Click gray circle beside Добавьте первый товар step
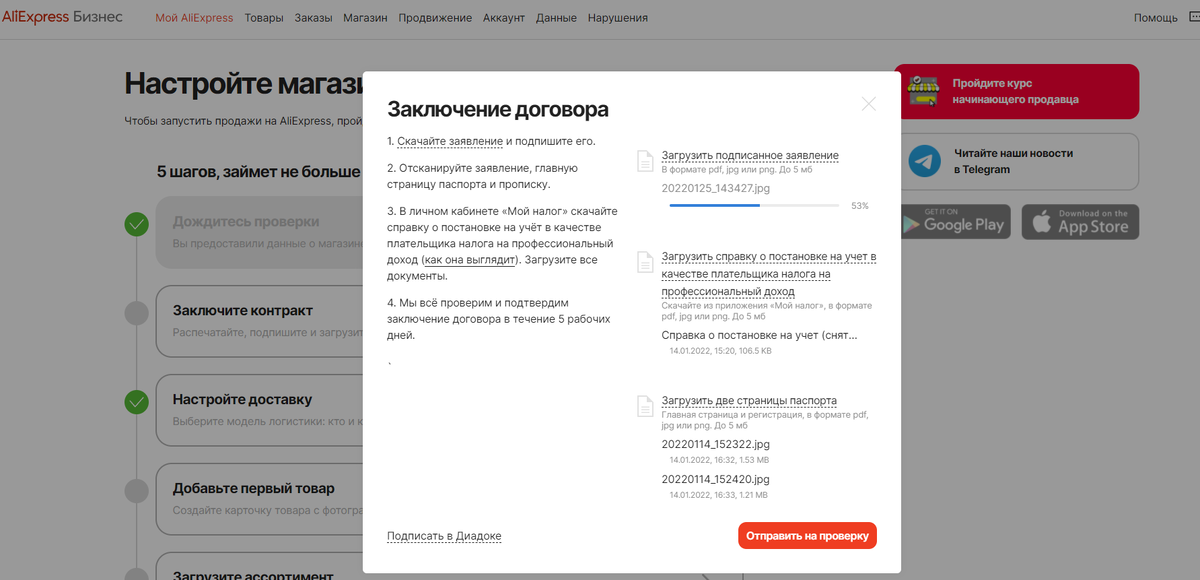Image resolution: width=1200 pixels, height=580 pixels. point(136,491)
